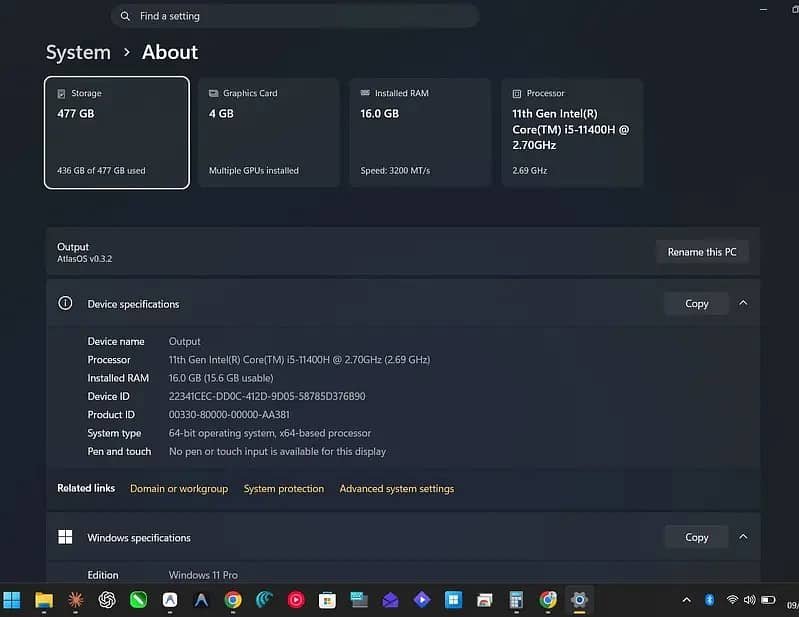Open the purple diamond play icon app

pyautogui.click(x=422, y=600)
